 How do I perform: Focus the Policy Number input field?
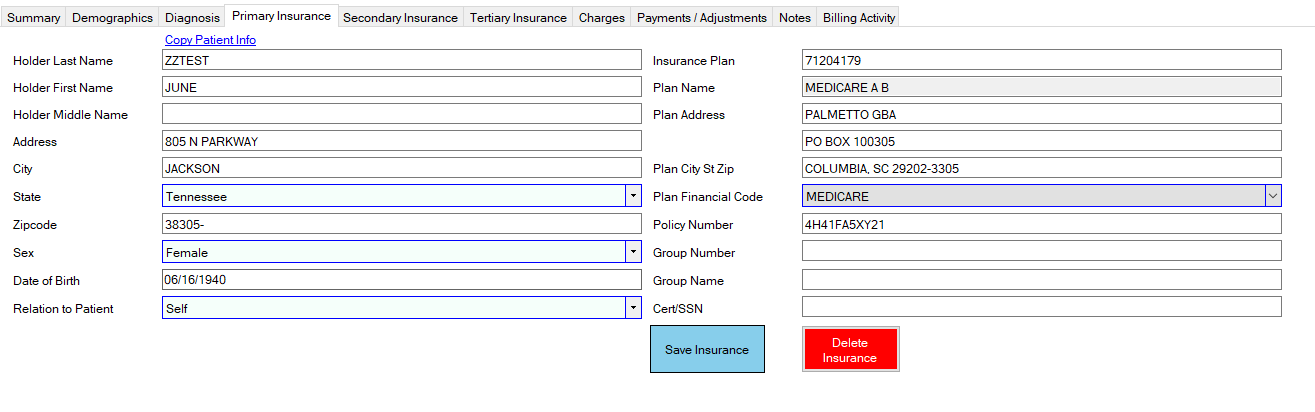pyautogui.click(x=1040, y=225)
